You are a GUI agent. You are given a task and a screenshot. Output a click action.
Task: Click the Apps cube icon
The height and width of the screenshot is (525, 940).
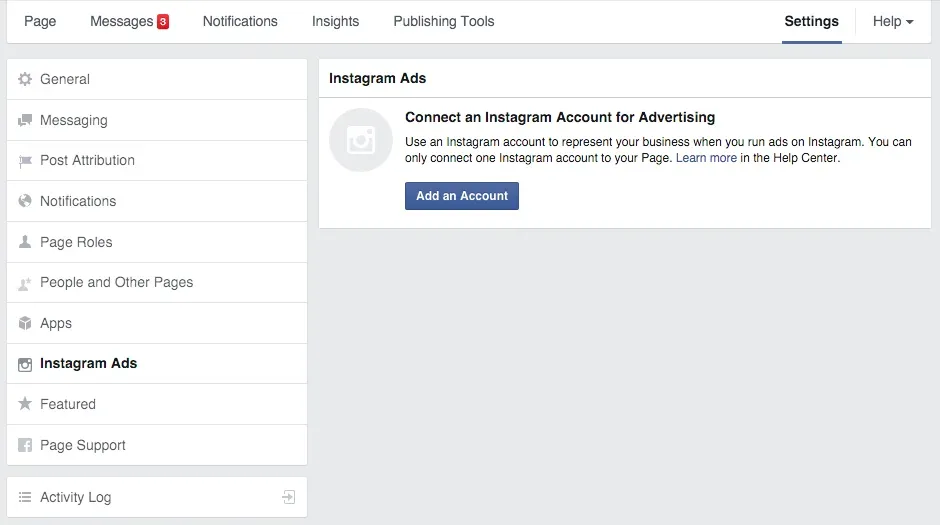coord(25,324)
